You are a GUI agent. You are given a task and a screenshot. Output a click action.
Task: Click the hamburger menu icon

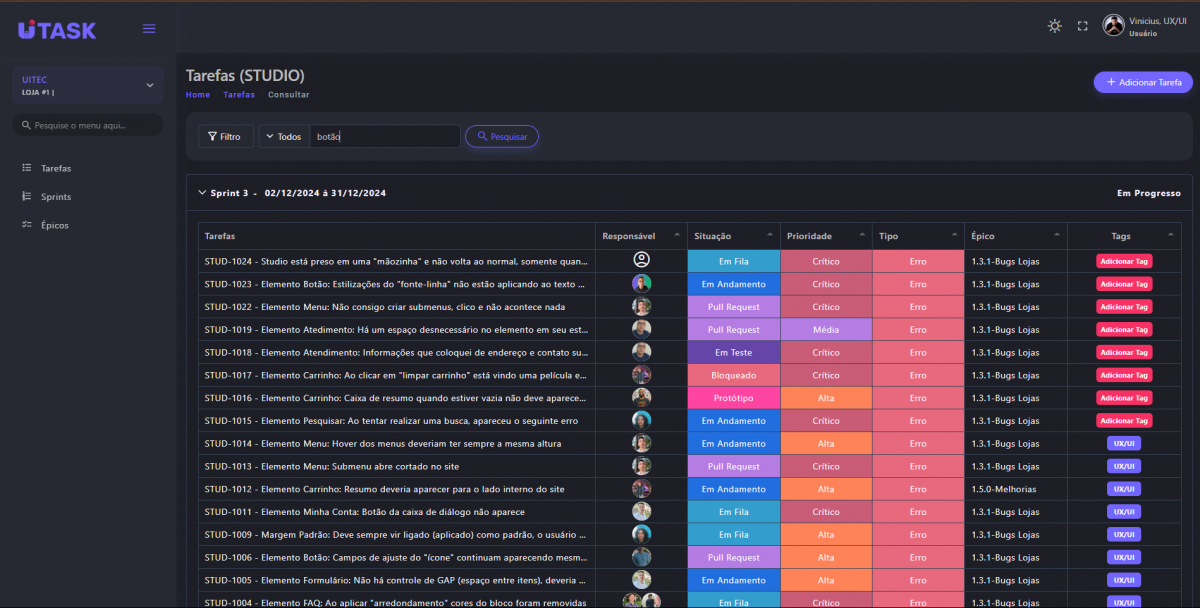[x=149, y=29]
